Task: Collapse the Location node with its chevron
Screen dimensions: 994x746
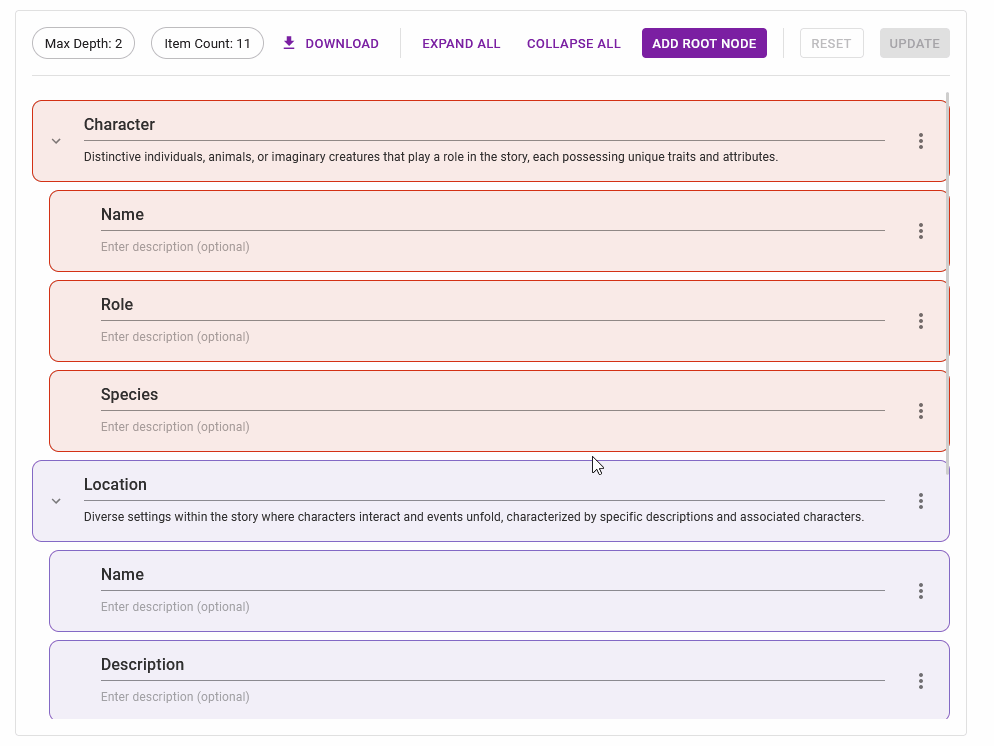Action: [57, 501]
